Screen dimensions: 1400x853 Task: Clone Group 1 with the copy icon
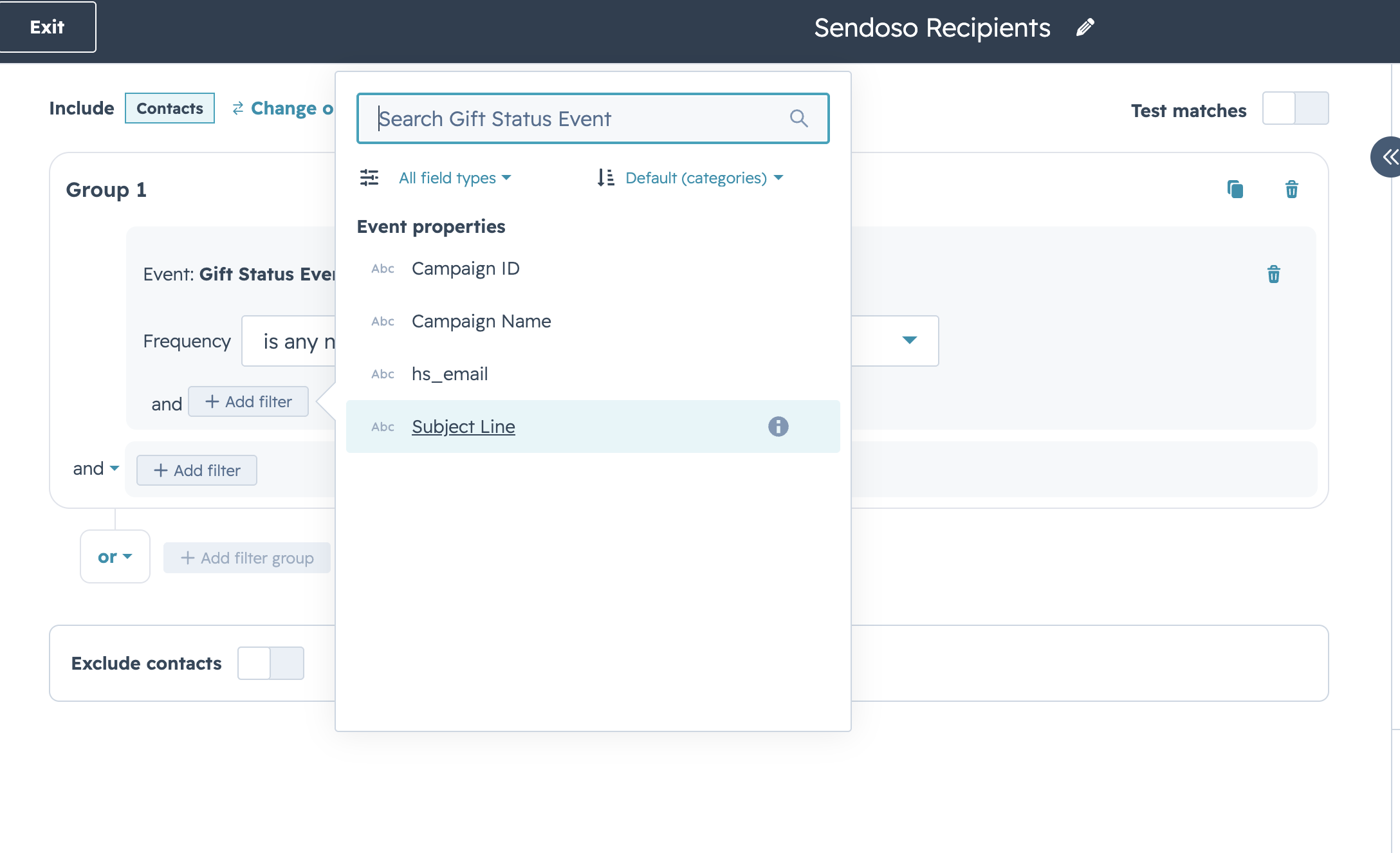[1235, 190]
